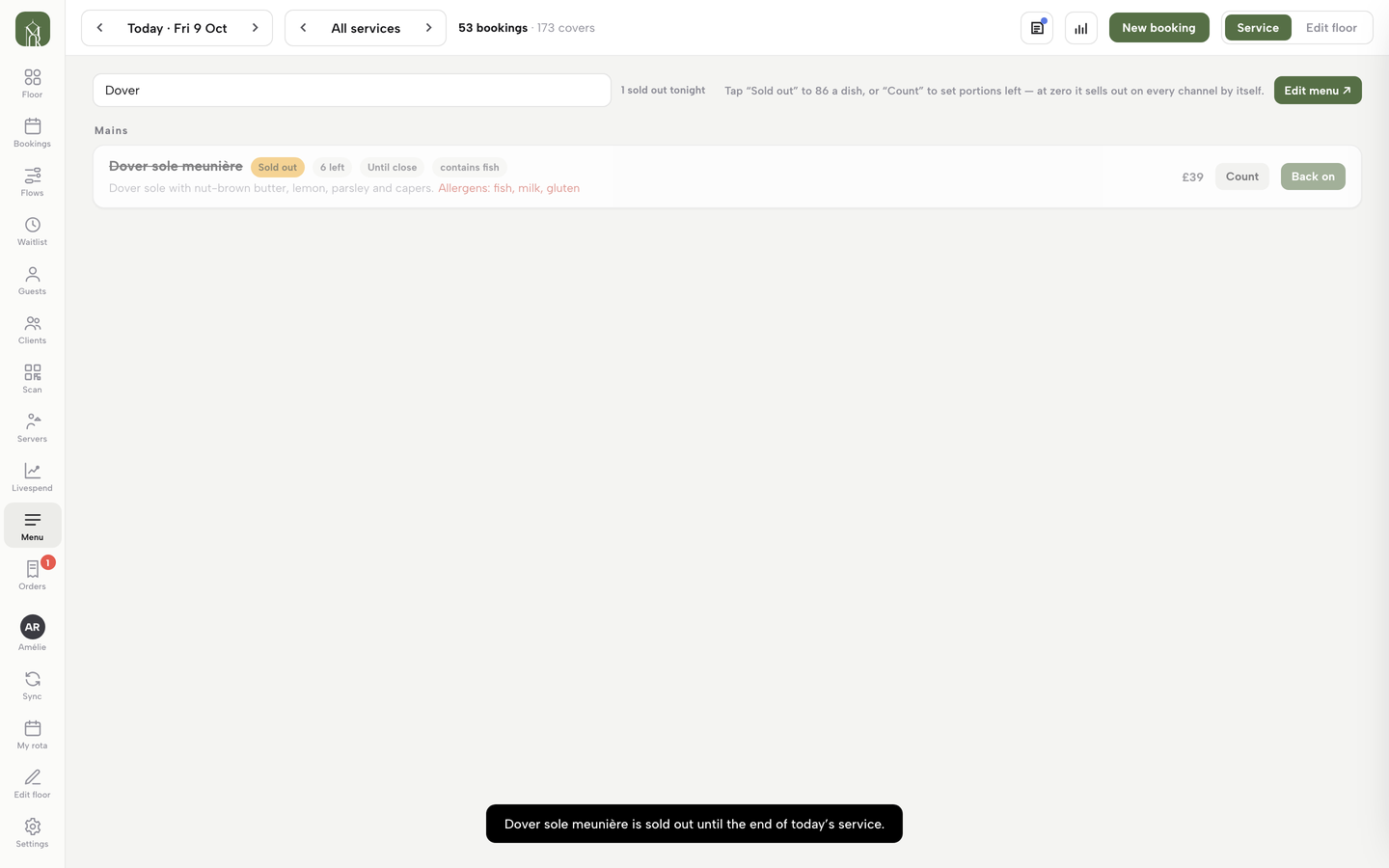Open the Servers section
This screenshot has height=868, width=1389.
tap(33, 427)
